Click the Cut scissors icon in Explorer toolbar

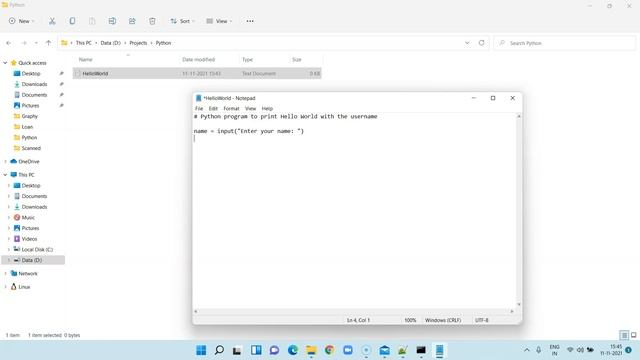tap(52, 21)
